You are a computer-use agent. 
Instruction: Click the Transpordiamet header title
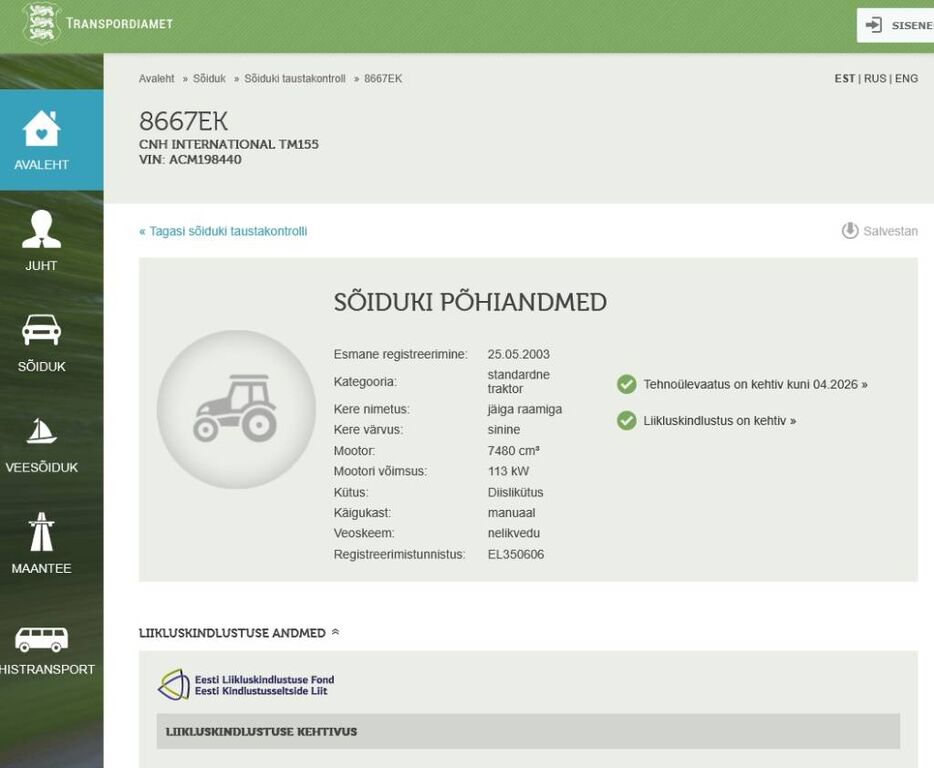[x=119, y=24]
